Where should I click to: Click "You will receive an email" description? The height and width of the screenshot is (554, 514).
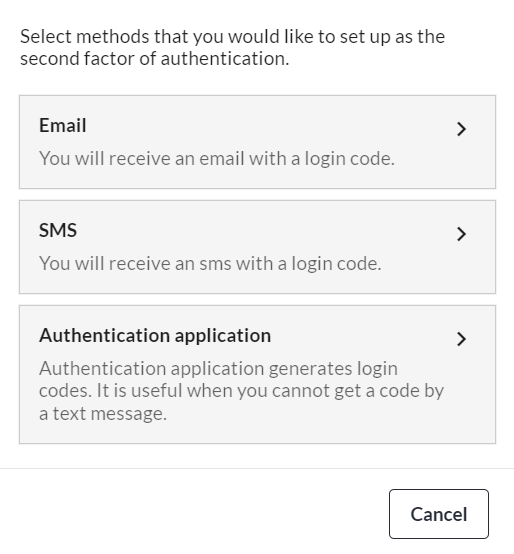point(217,158)
